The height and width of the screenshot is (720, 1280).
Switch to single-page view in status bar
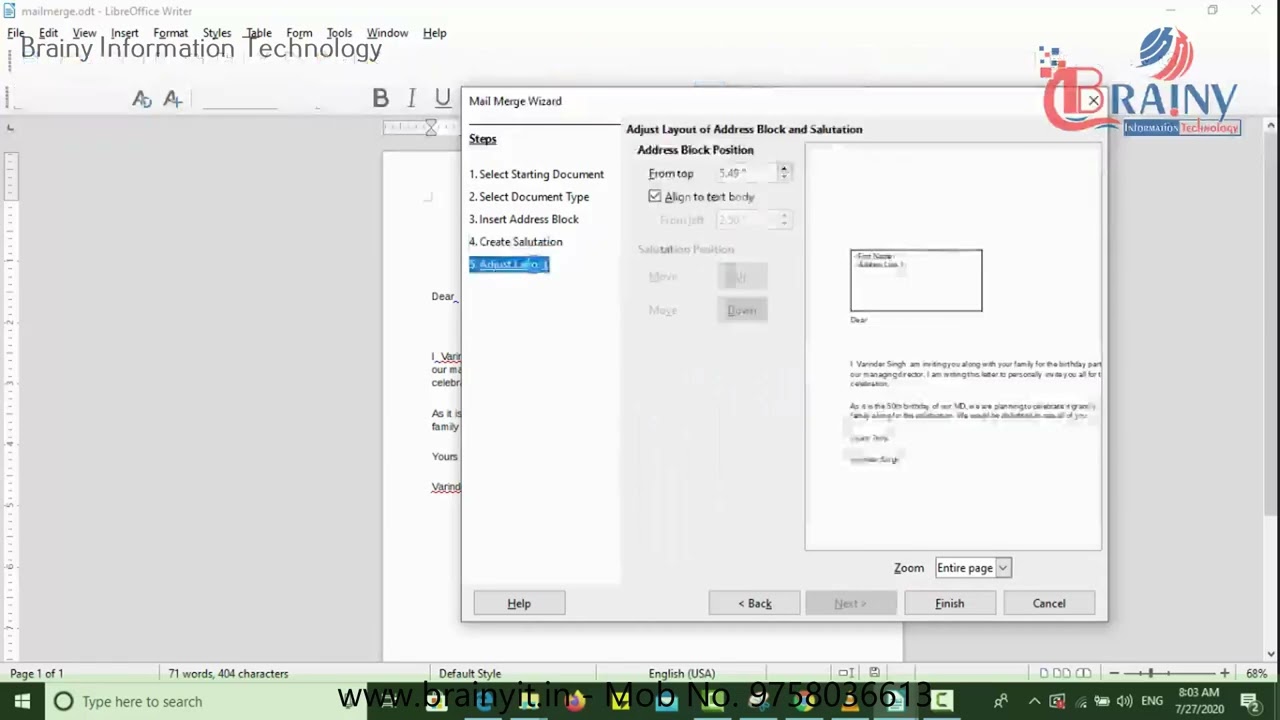pos(1044,673)
